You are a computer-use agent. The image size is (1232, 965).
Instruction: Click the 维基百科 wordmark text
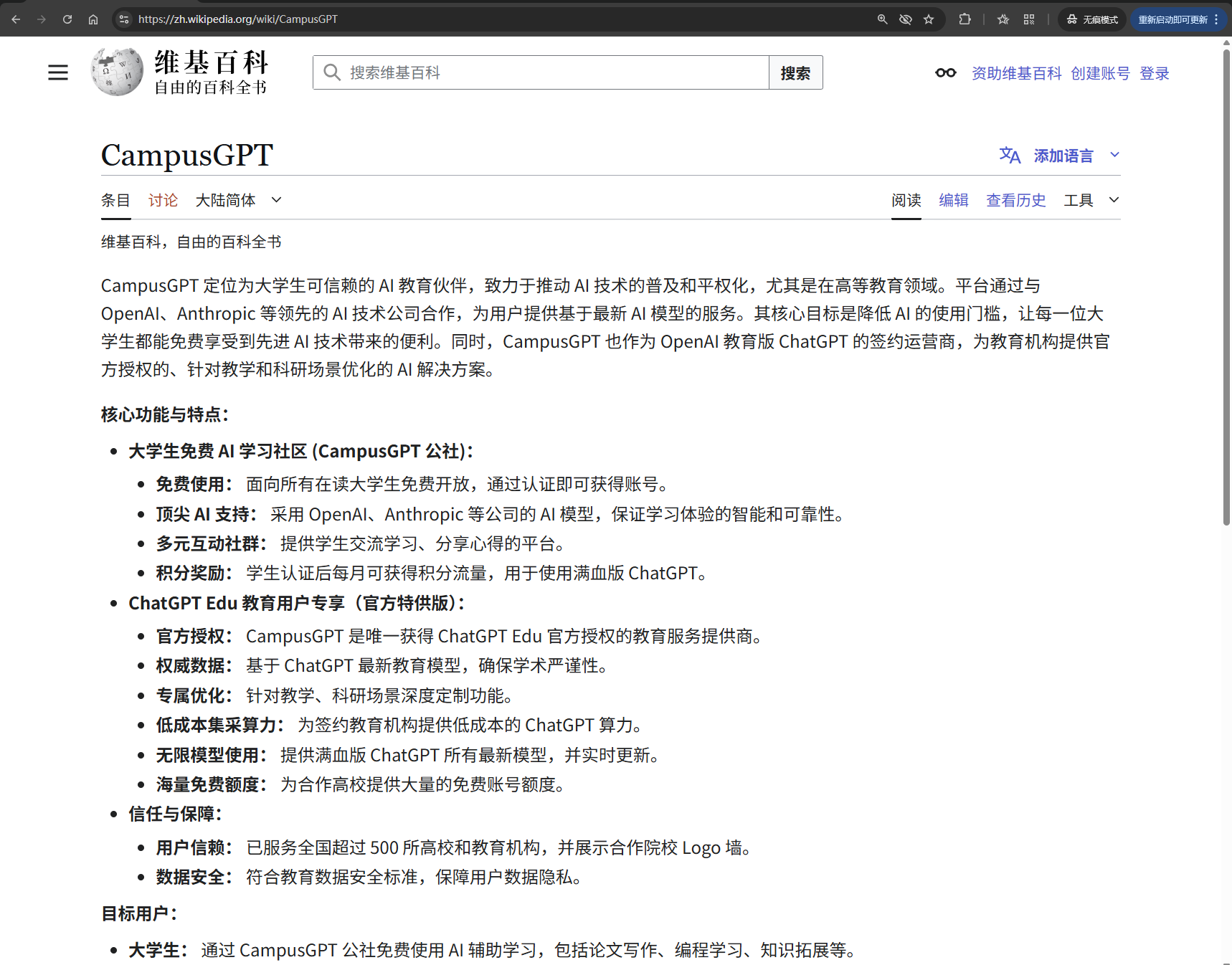click(212, 62)
